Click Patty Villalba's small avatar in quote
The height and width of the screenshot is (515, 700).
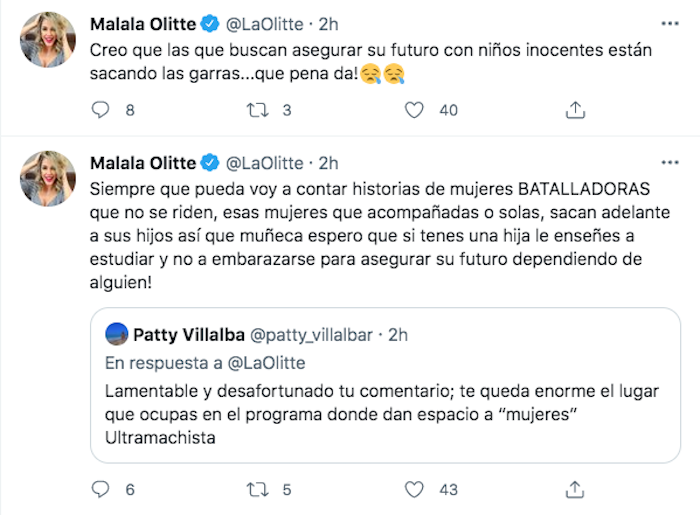115,333
